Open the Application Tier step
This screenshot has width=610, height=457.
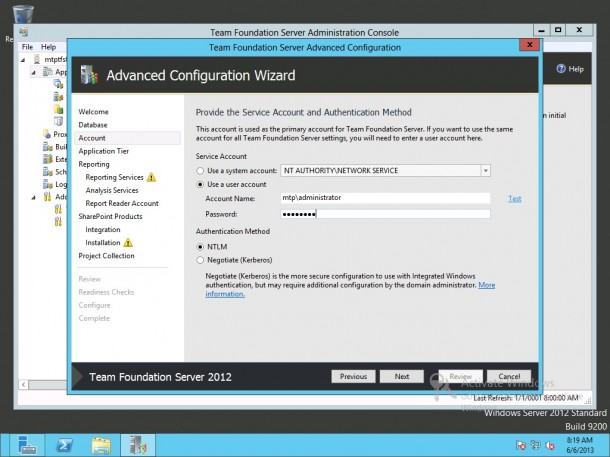coord(103,151)
